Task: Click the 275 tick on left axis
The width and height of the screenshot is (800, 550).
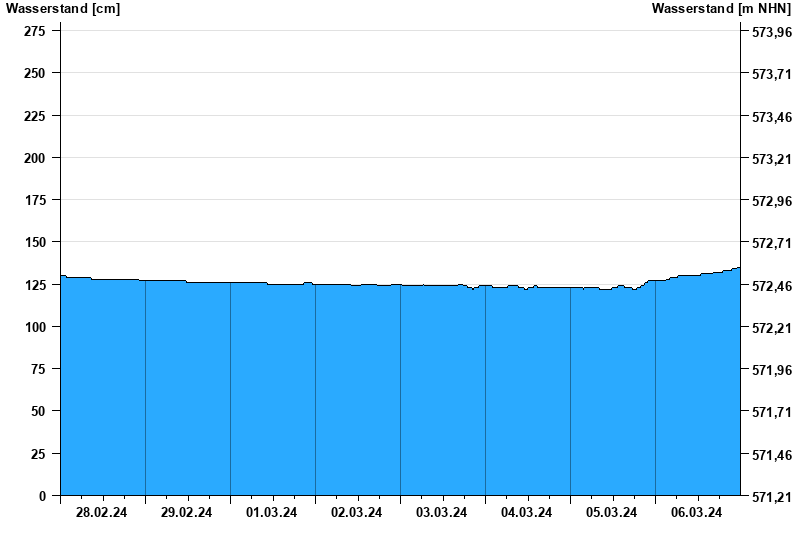Action: pos(34,31)
